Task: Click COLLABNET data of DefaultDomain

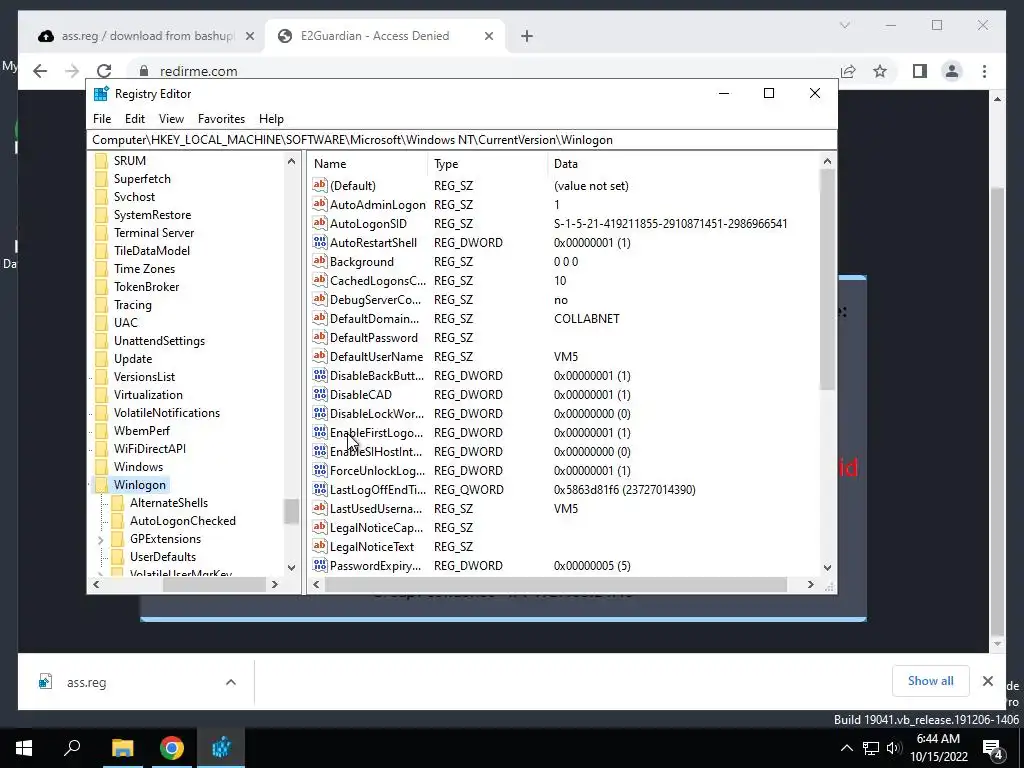Action: [586, 319]
